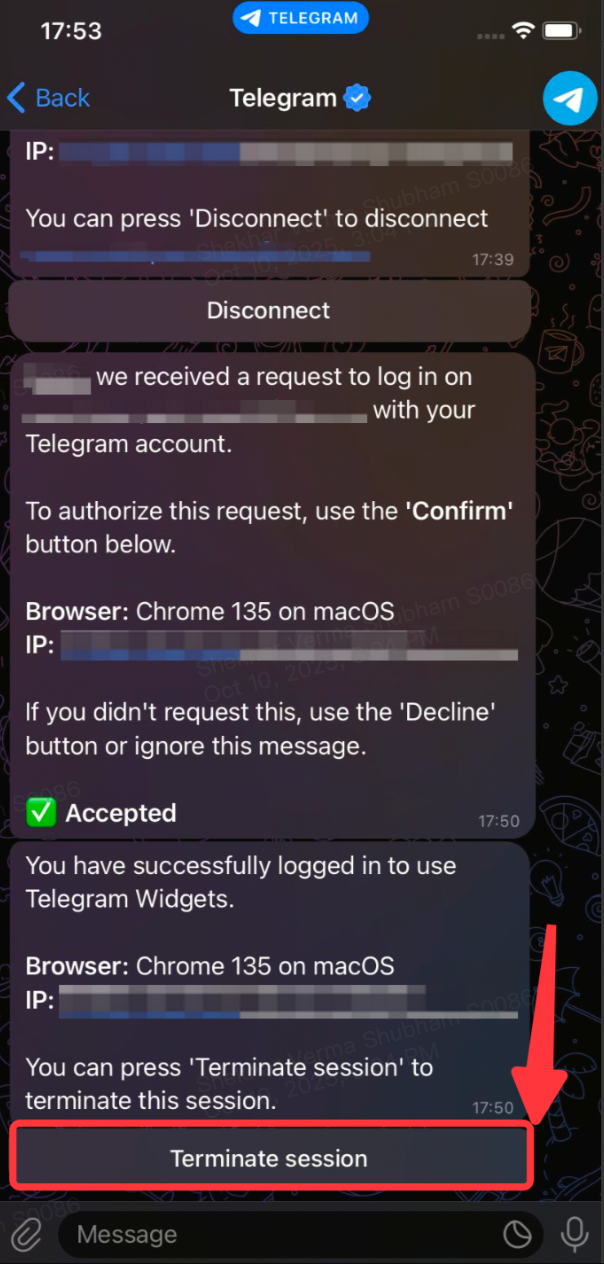Tap the paperclip attachment icon
The image size is (604, 1264).
click(x=27, y=1235)
